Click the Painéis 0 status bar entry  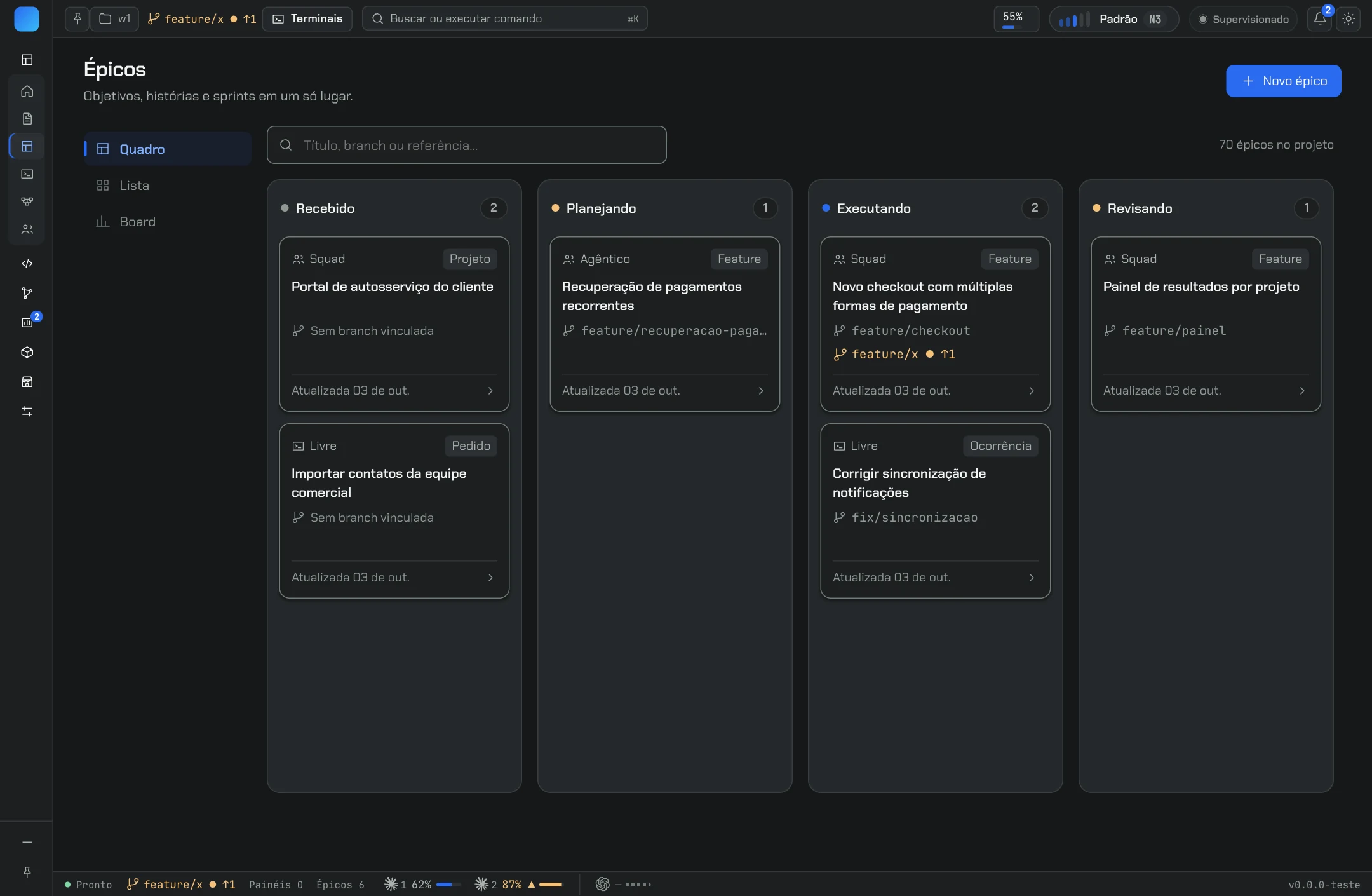point(276,885)
